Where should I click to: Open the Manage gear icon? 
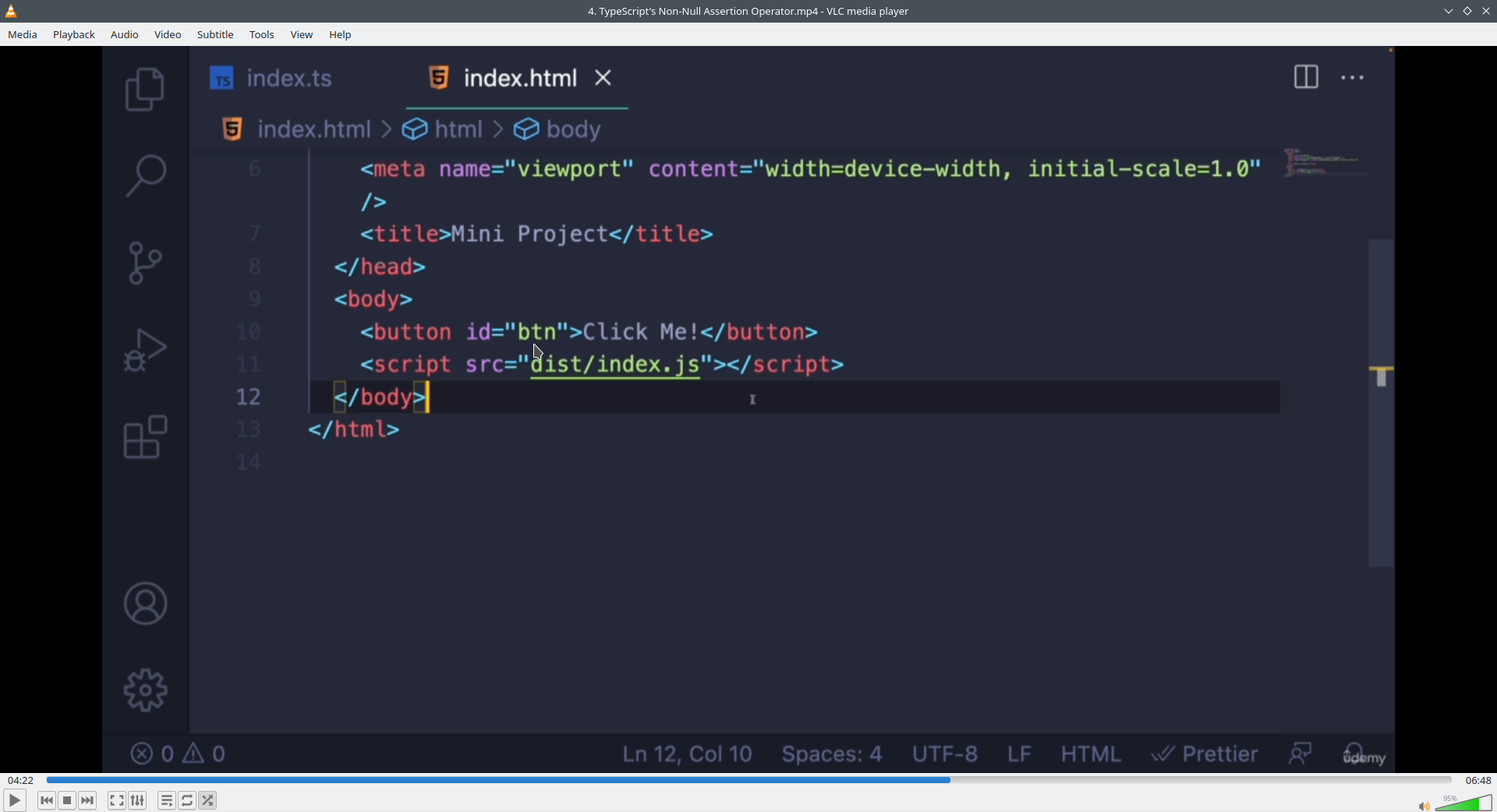tap(146, 690)
